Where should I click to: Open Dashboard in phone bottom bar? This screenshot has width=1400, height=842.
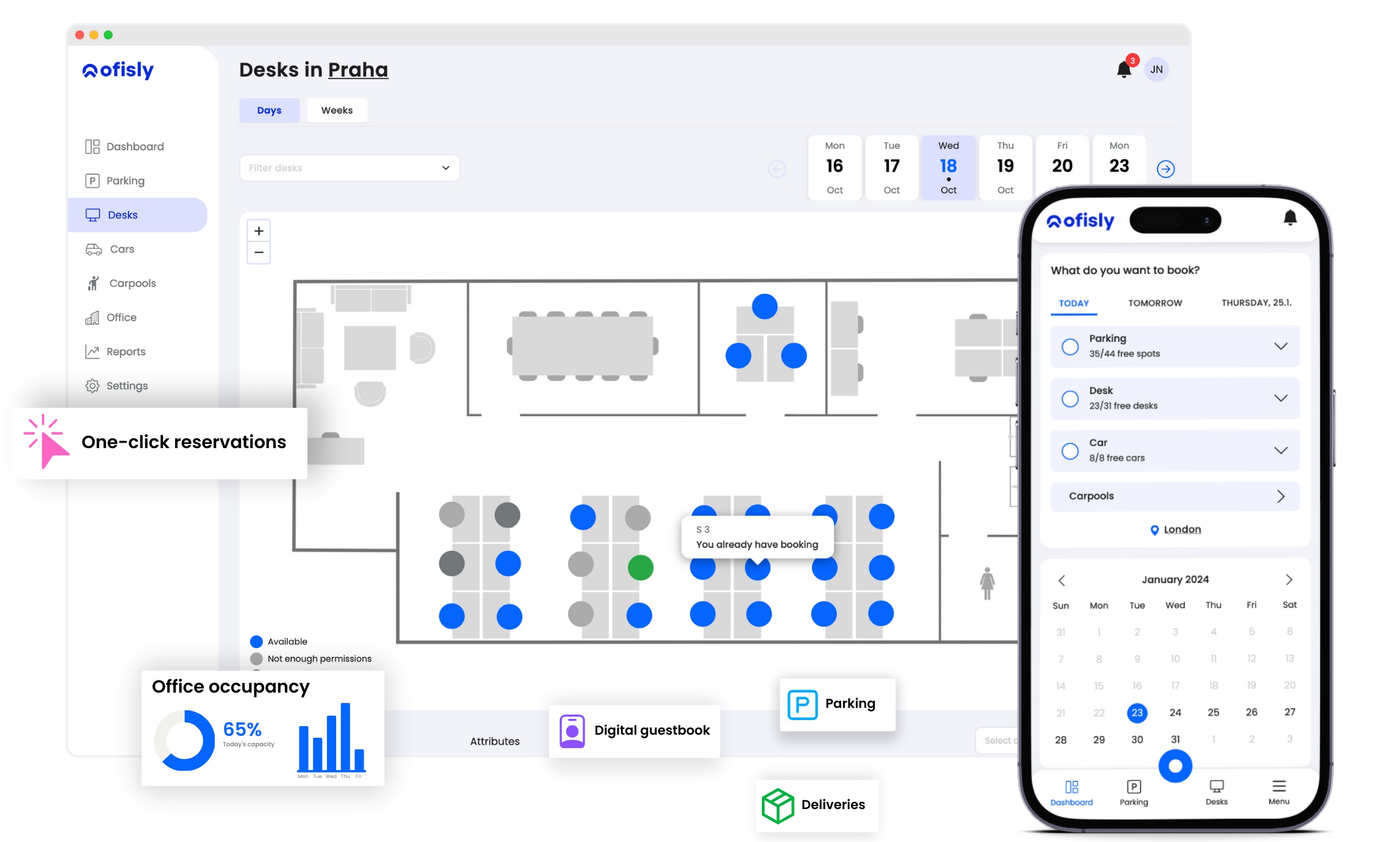pyautogui.click(x=1071, y=793)
